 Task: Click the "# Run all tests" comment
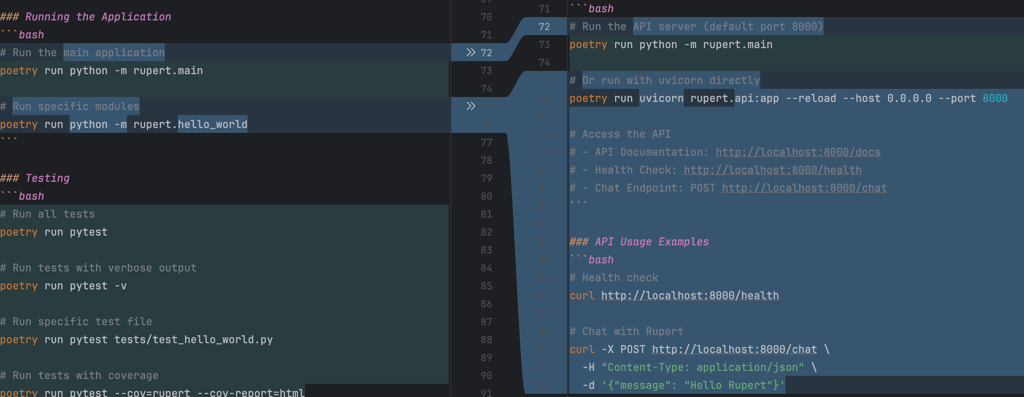tap(48, 214)
